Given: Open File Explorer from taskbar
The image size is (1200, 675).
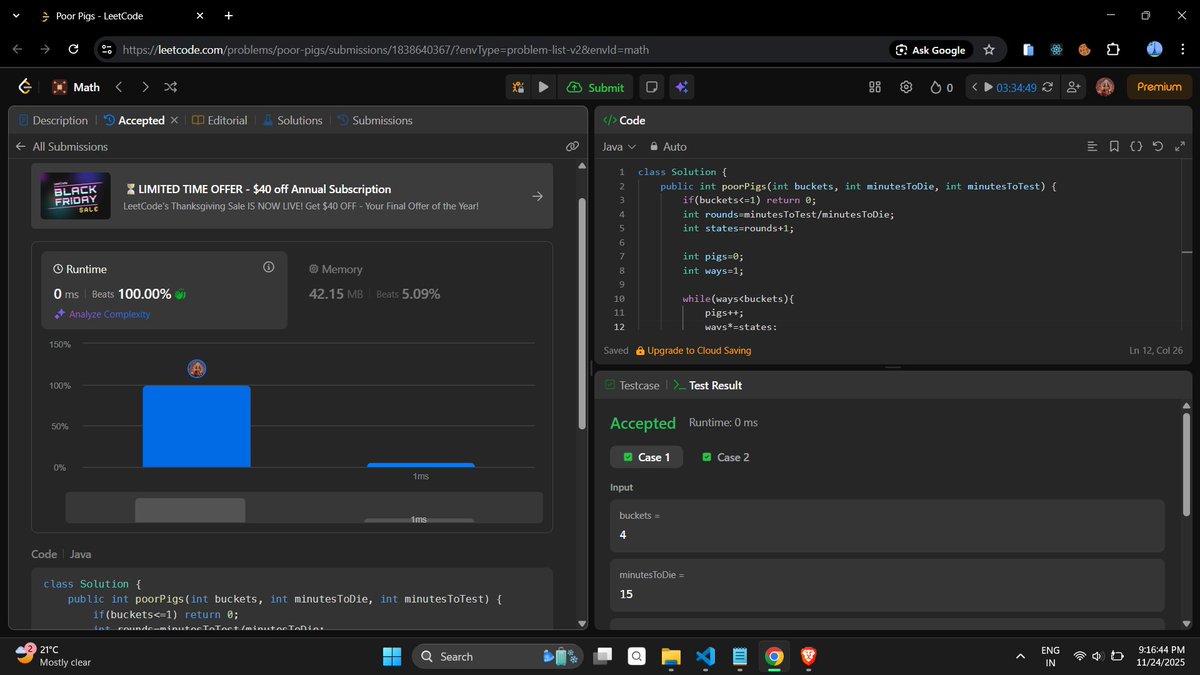Looking at the screenshot, I should click(x=670, y=656).
